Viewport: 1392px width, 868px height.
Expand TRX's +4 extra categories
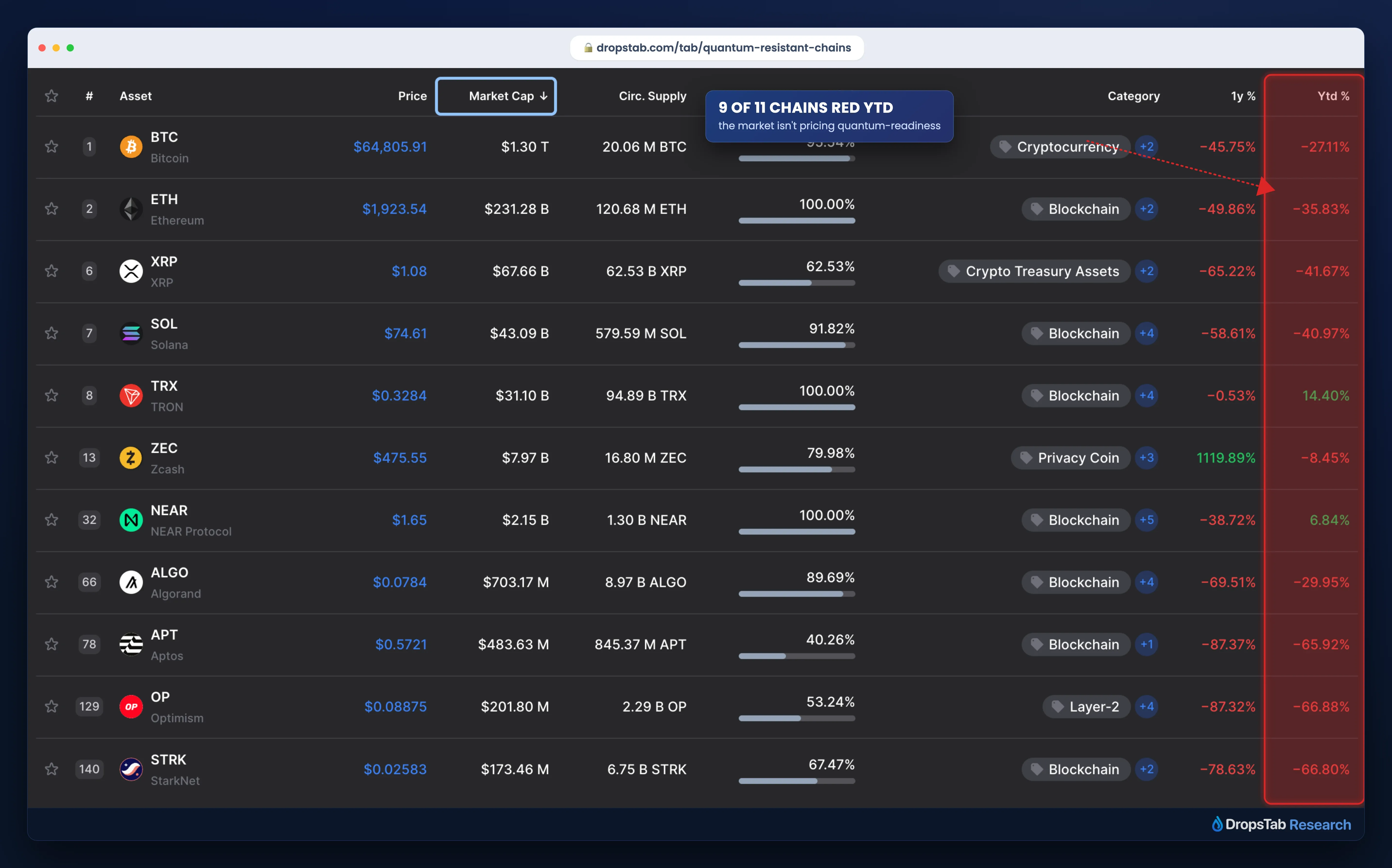[x=1146, y=396]
